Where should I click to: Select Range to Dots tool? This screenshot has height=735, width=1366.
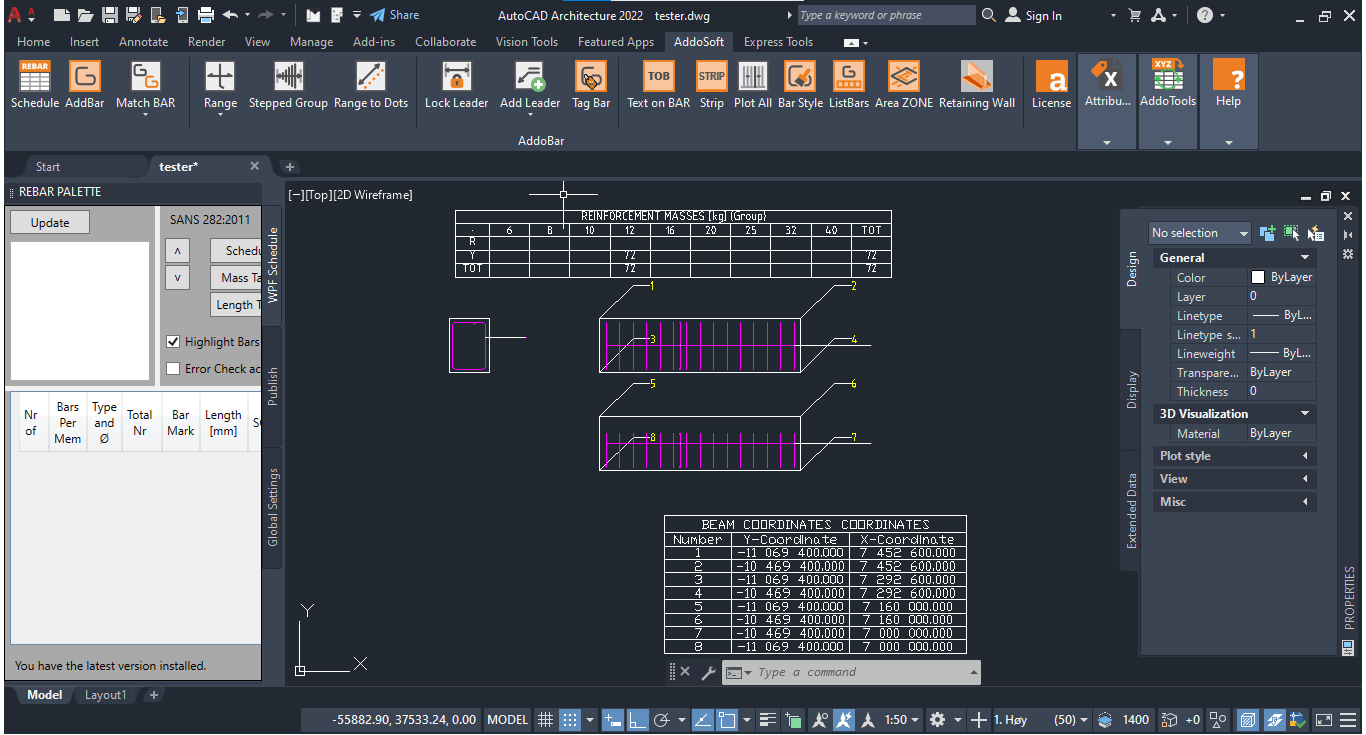[371, 84]
